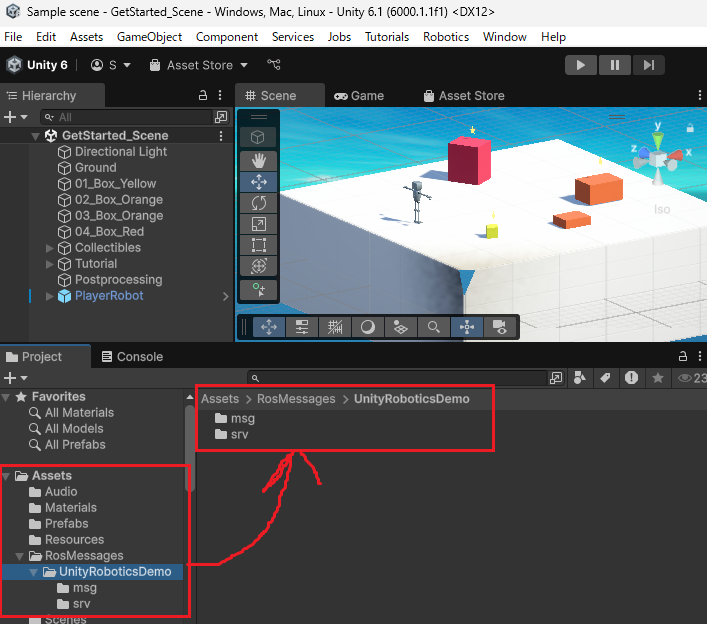The height and width of the screenshot is (624, 707).
Task: Switch to the Console tab
Action: 132,357
